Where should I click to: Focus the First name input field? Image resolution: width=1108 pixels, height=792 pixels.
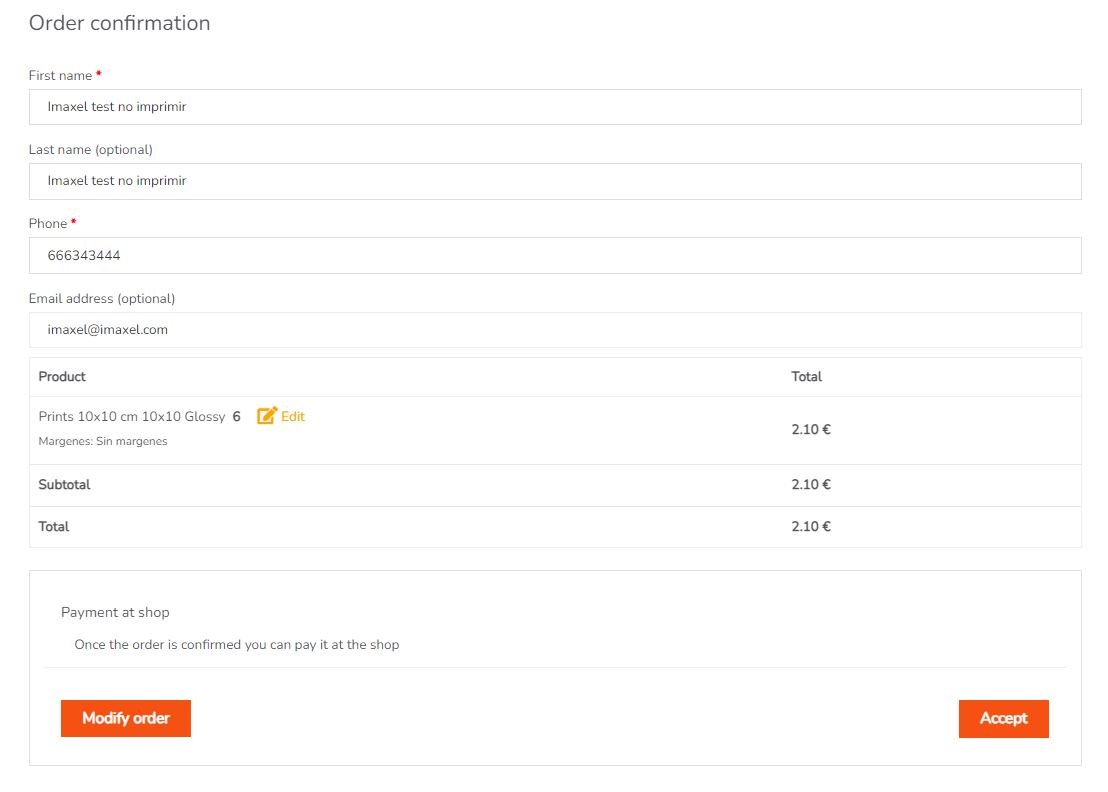555,107
